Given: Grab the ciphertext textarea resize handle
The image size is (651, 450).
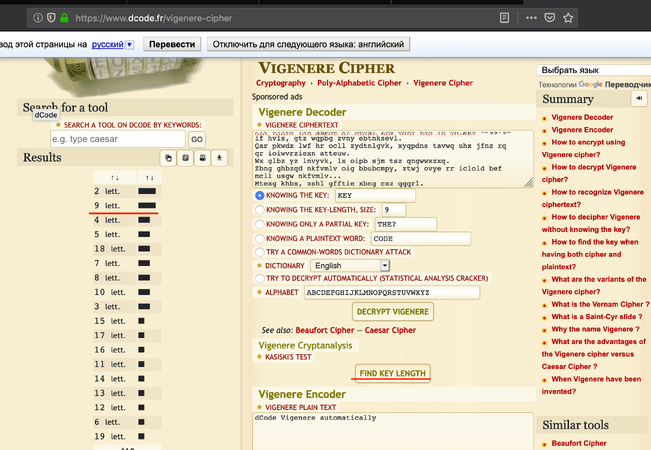Looking at the screenshot, I should [528, 183].
